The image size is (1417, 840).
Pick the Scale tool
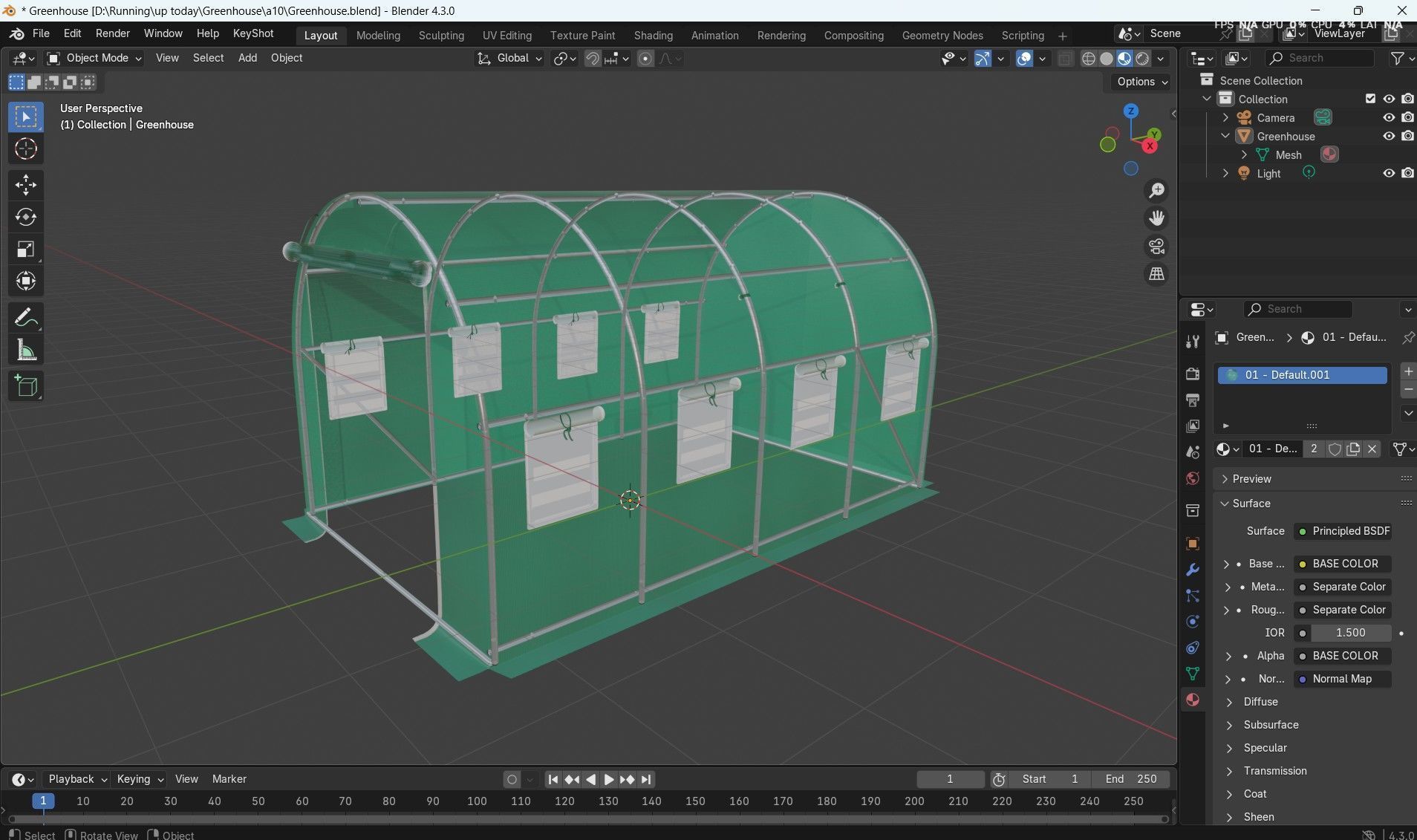click(26, 249)
